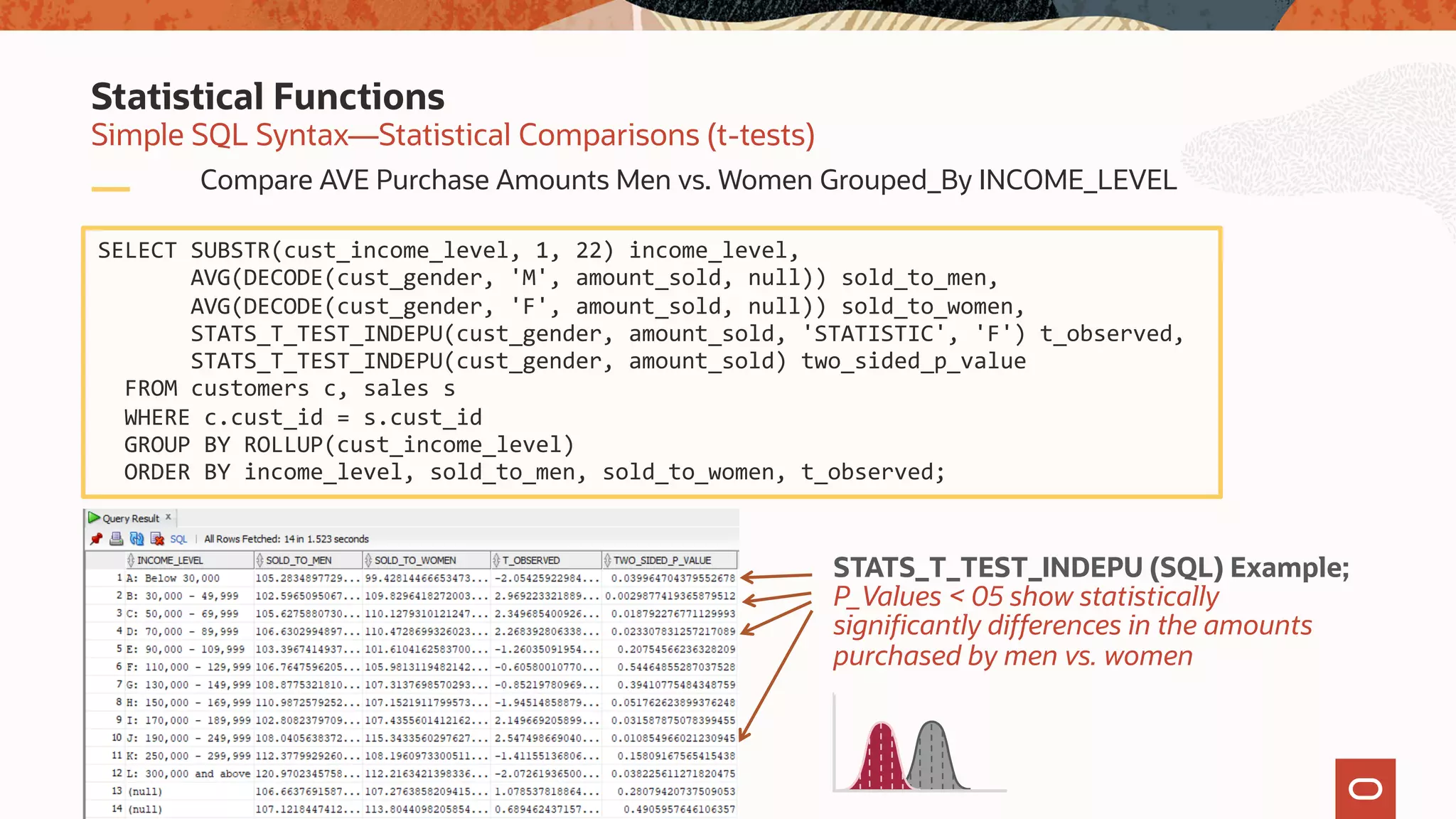This screenshot has height=819, width=1456.
Task: Click the 'GROUP BY ROLLUP(cust_income_level)' code line
Action: pos(349,445)
